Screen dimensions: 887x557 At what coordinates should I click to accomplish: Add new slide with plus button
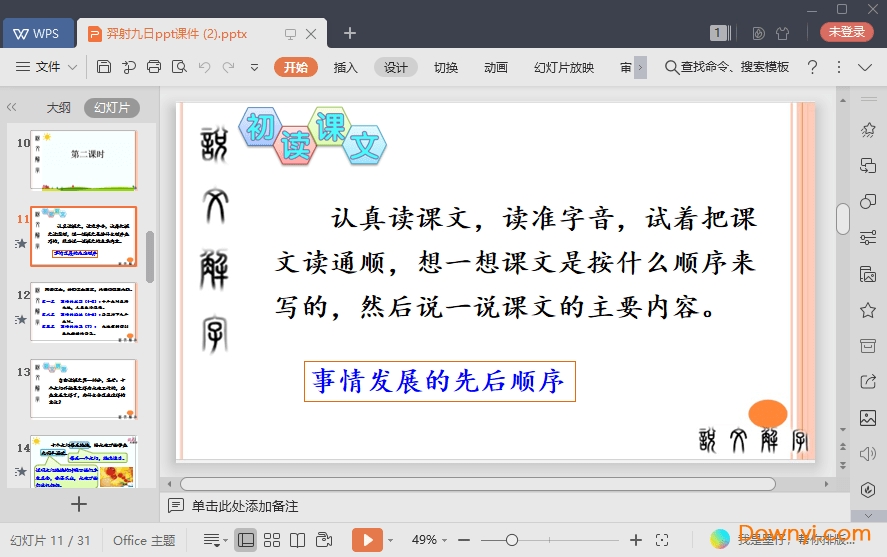point(79,504)
